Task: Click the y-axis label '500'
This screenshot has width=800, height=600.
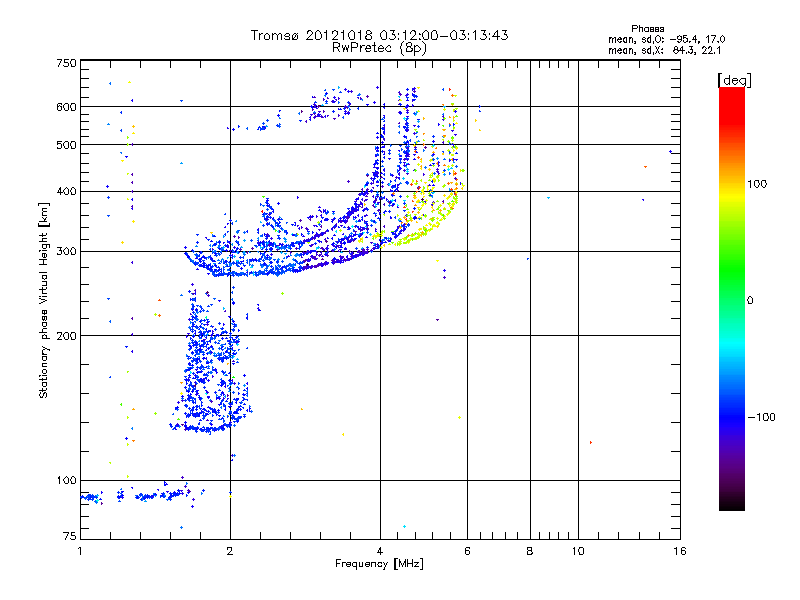Action: 67,145
